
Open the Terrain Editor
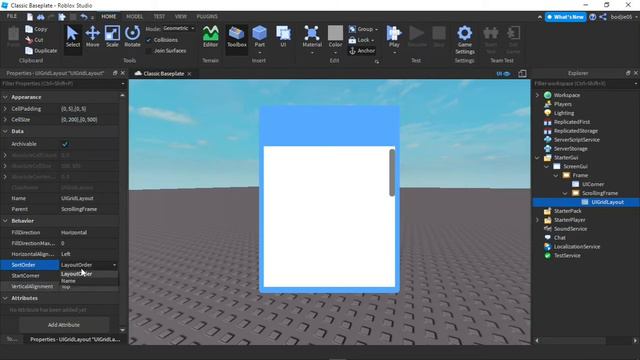pyautogui.click(x=211, y=37)
